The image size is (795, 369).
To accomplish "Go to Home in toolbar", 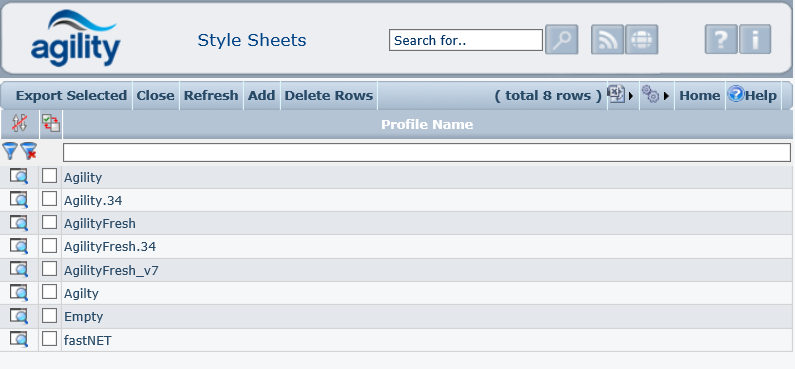I will pos(700,96).
